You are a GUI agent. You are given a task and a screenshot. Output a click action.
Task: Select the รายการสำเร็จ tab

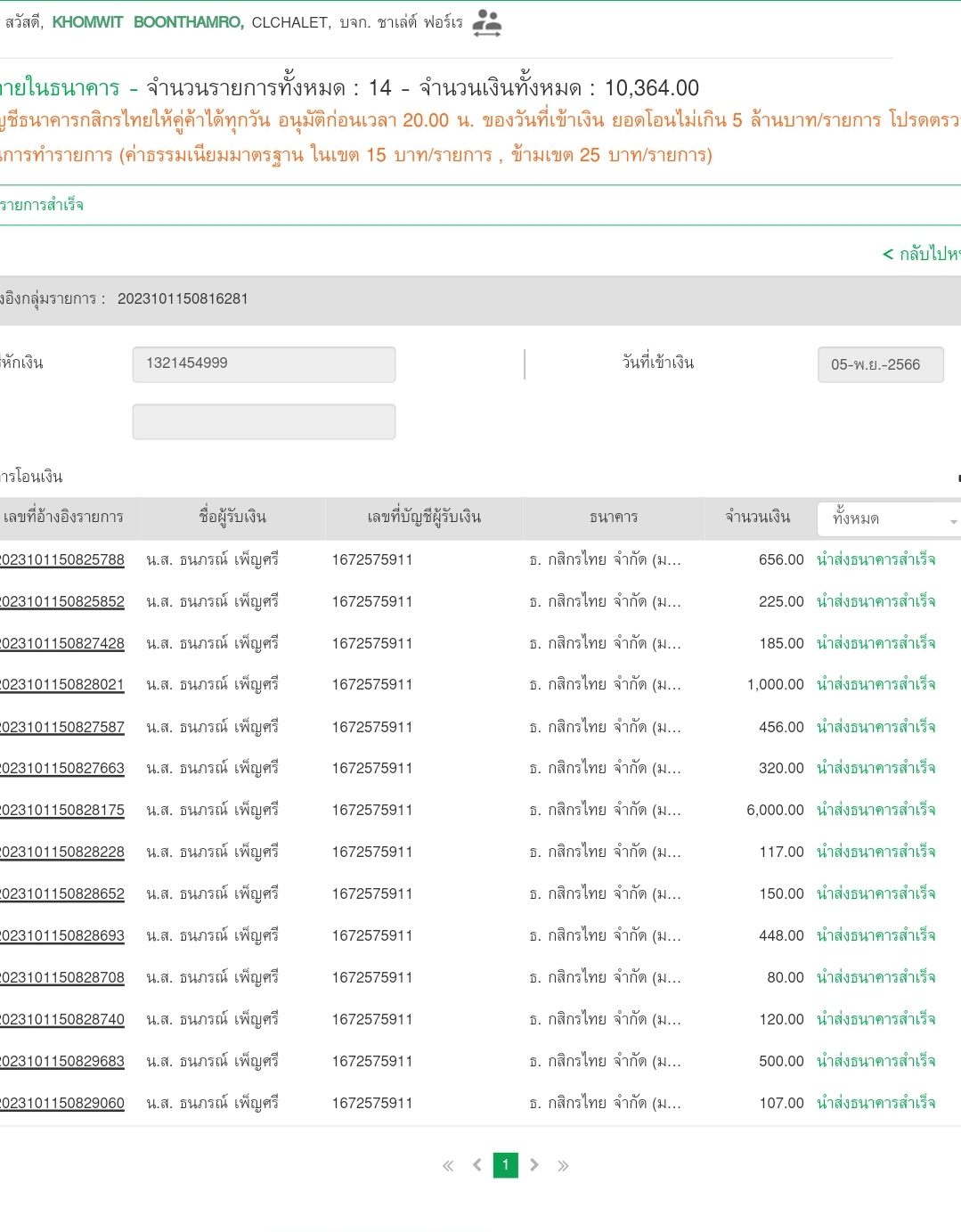[42, 205]
